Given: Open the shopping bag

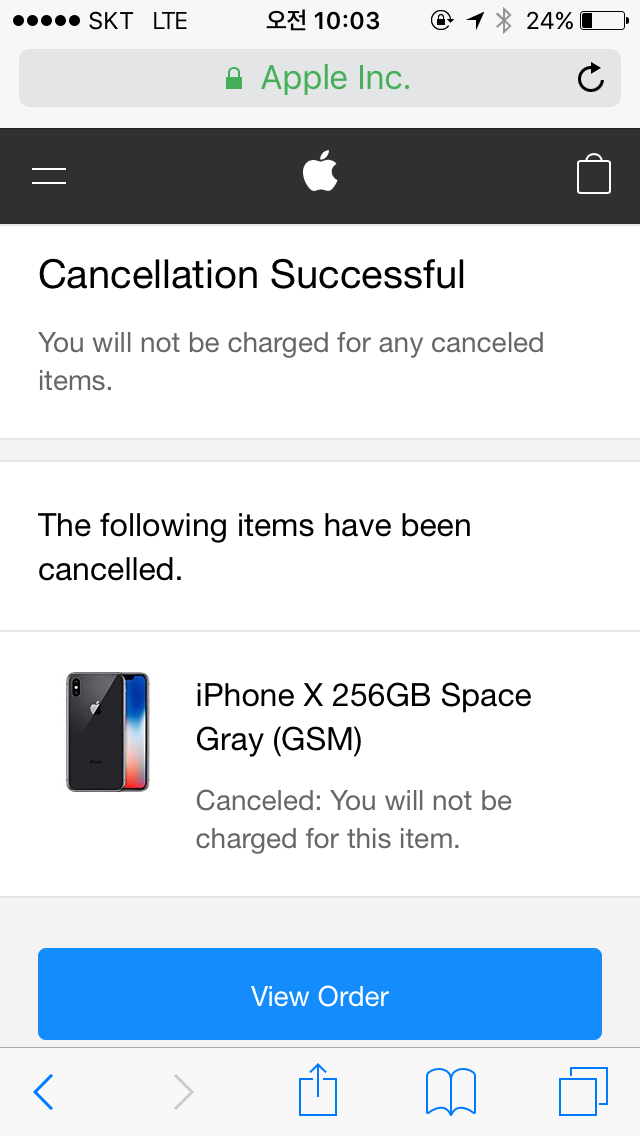Looking at the screenshot, I should point(593,174).
